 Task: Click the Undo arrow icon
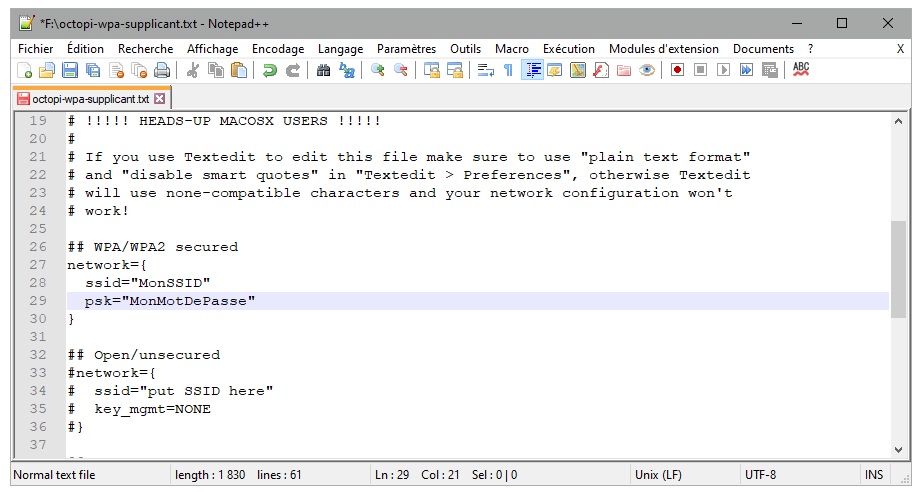click(x=270, y=70)
